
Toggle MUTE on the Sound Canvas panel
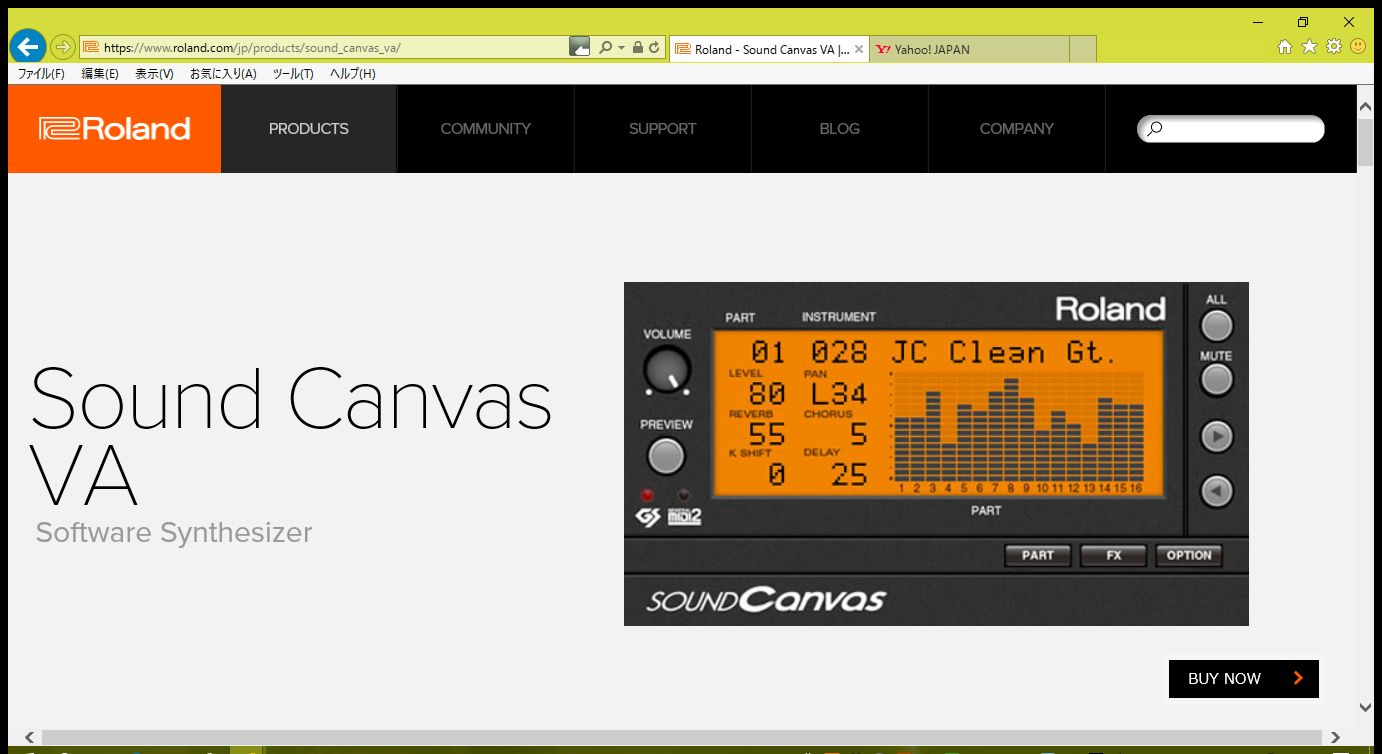pos(1216,379)
